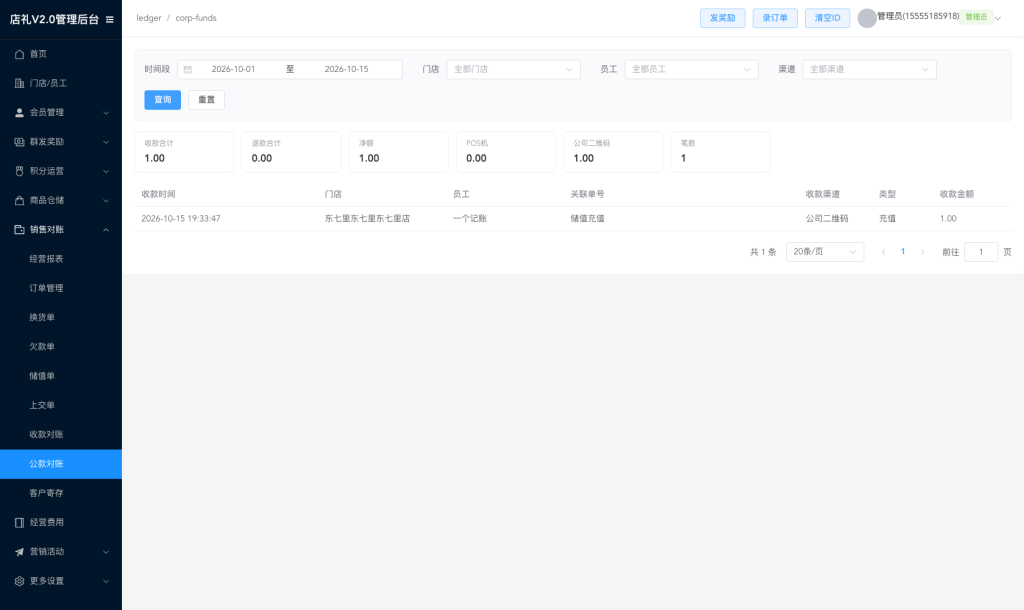Viewport: 1024px width, 610px height.
Task: Click cell 2026-10-15 19:33:47
Action: pos(181,219)
